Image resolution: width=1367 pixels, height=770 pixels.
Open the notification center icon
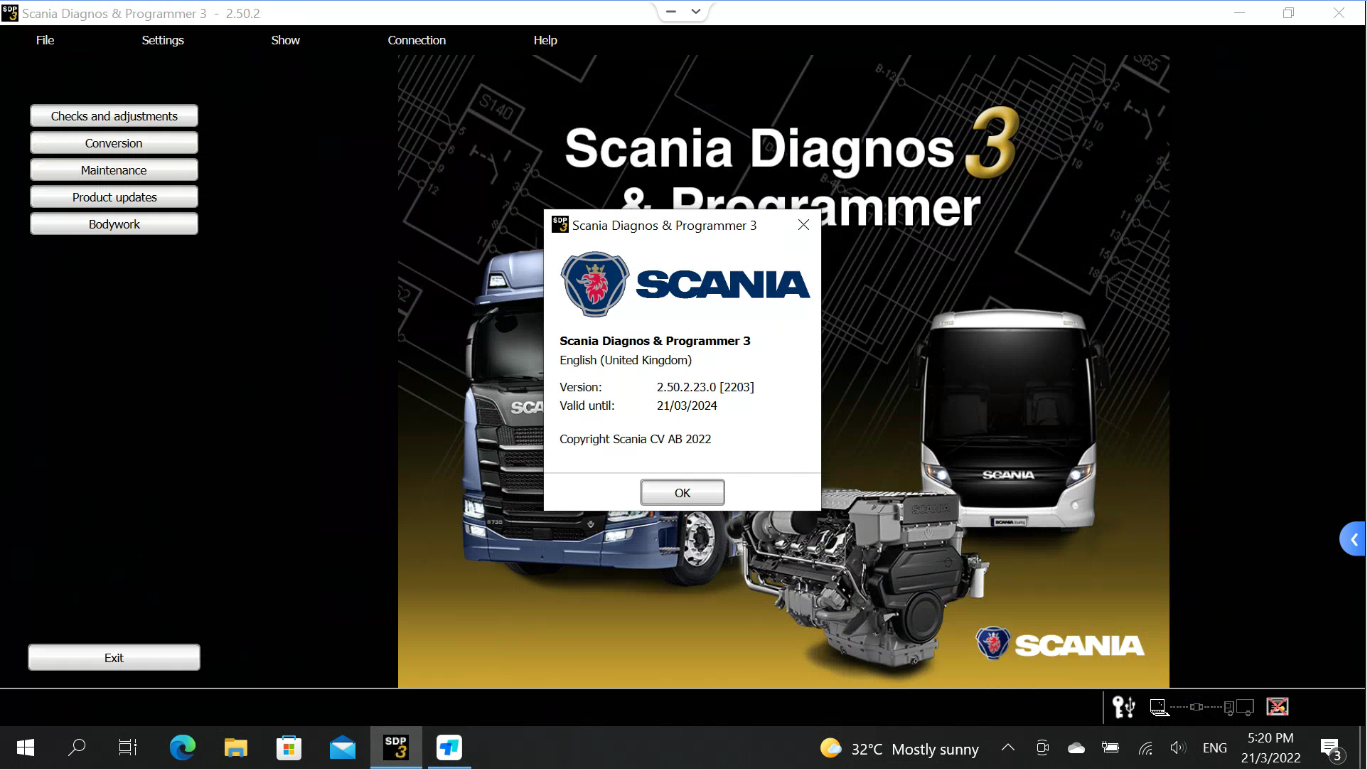point(1331,748)
